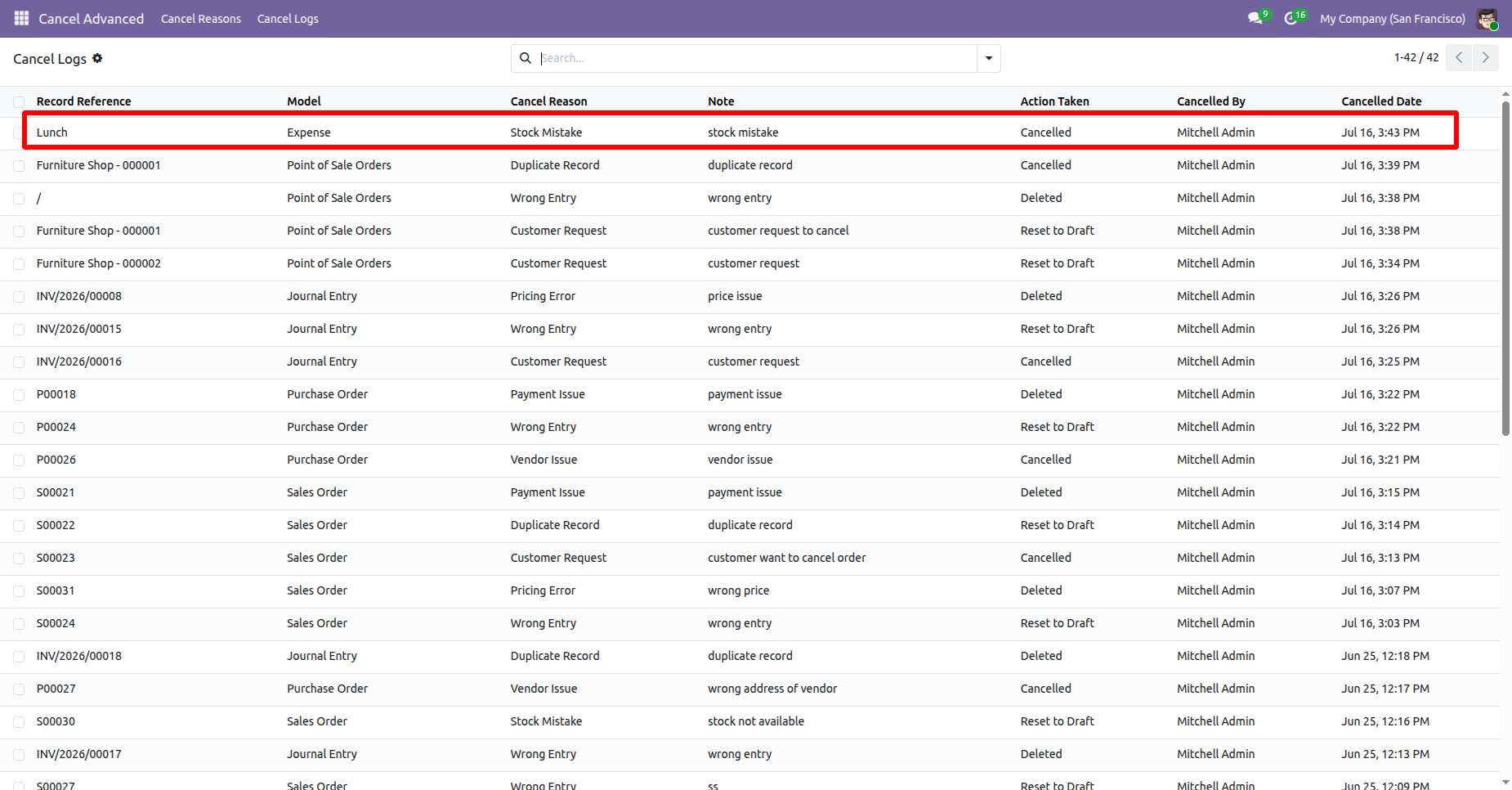Click "Jul 16, 3:43 PM" date cell

tap(1380, 132)
